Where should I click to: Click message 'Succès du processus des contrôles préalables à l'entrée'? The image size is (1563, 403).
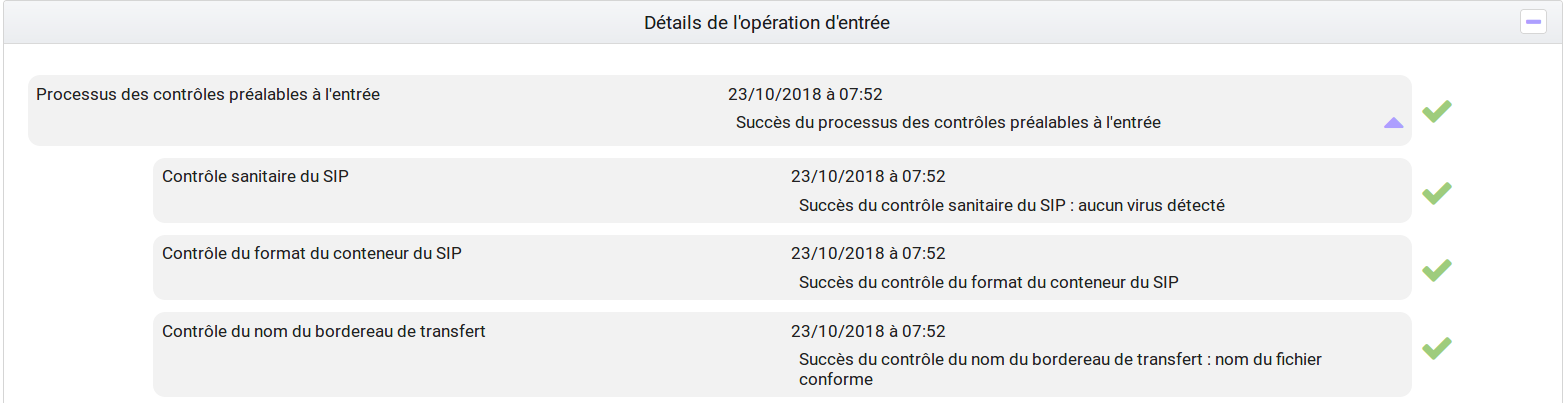click(x=948, y=123)
